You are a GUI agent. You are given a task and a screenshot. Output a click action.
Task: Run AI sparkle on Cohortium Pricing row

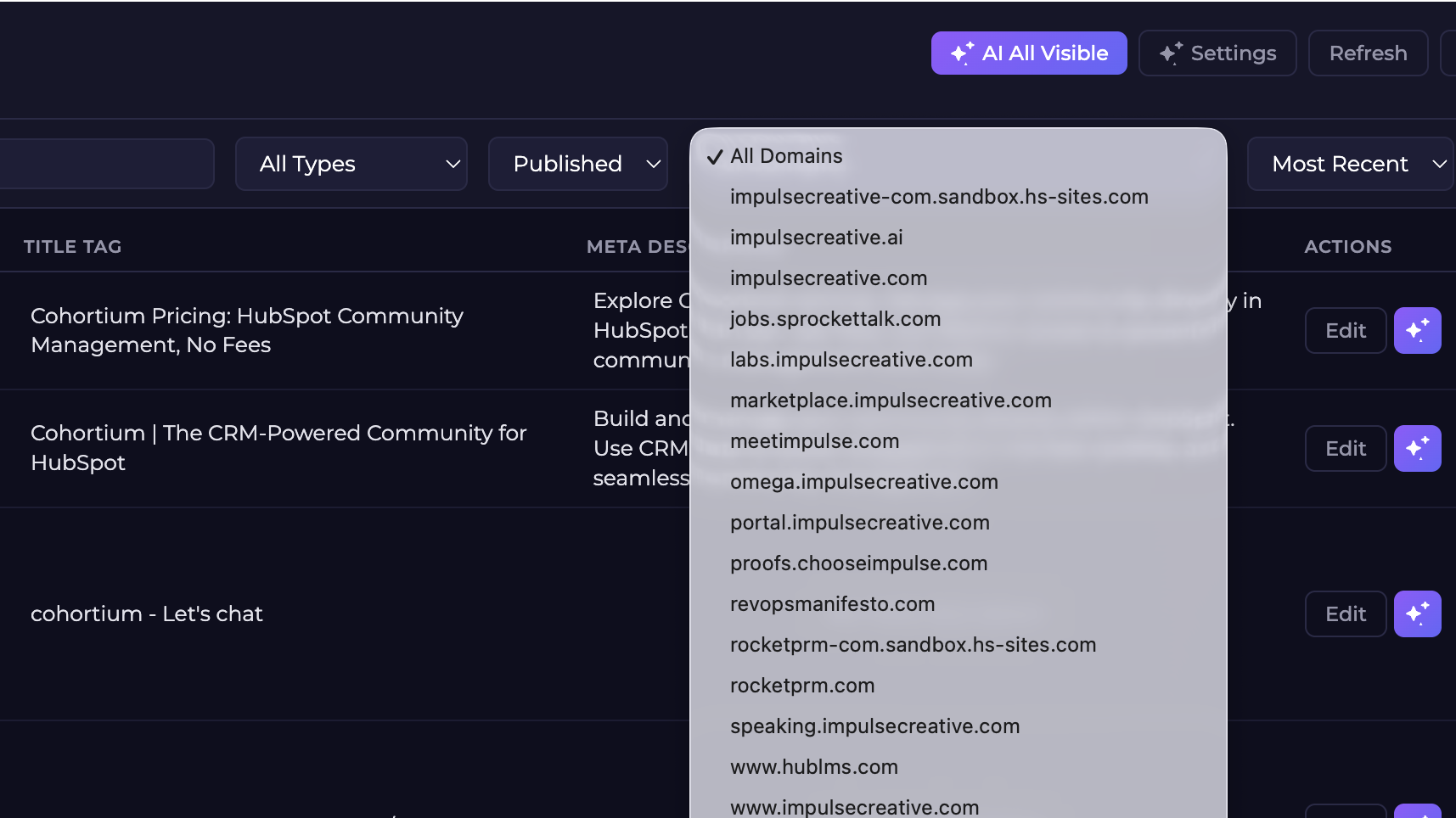click(x=1418, y=331)
